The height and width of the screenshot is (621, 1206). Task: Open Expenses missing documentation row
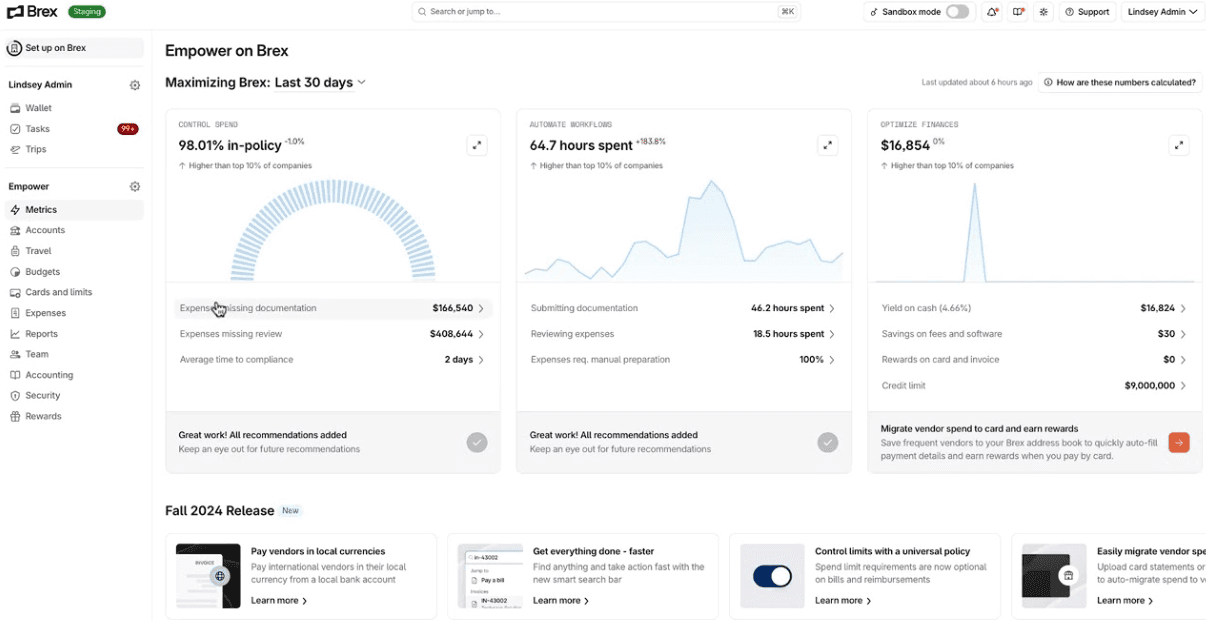tap(333, 308)
